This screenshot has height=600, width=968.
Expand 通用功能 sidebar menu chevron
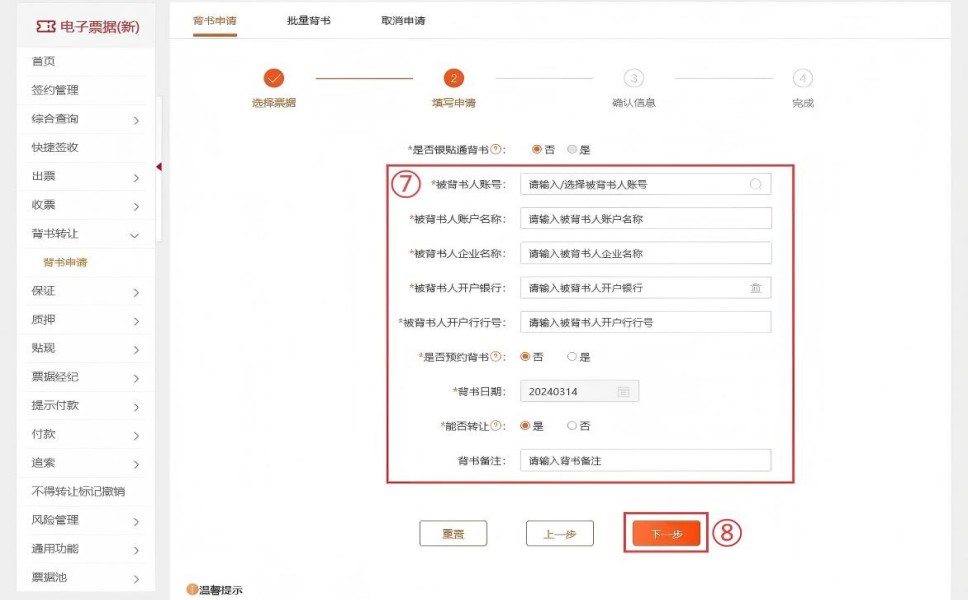pos(136,550)
